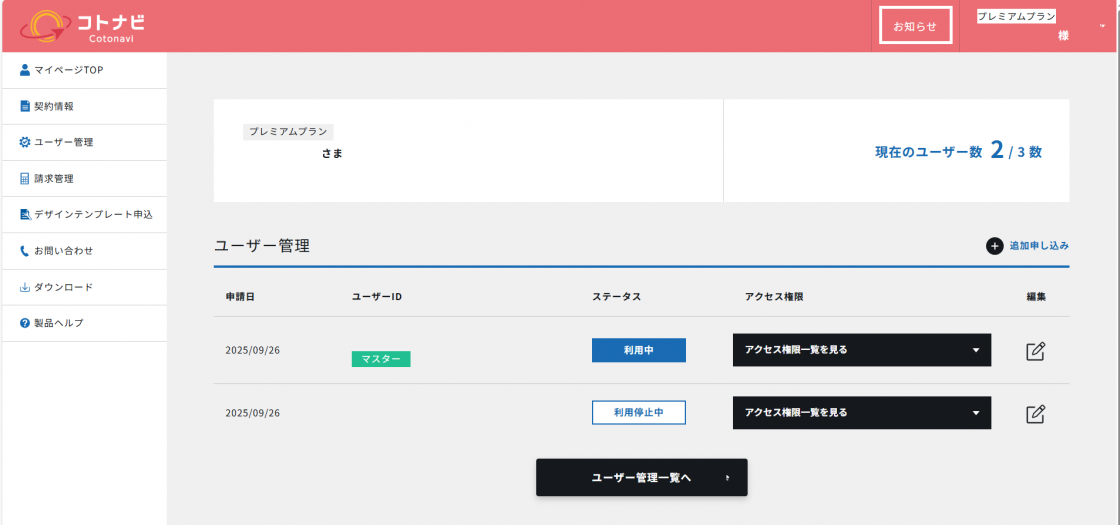Click the 追加申し込み link text
This screenshot has width=1120, height=525.
click(x=1039, y=246)
